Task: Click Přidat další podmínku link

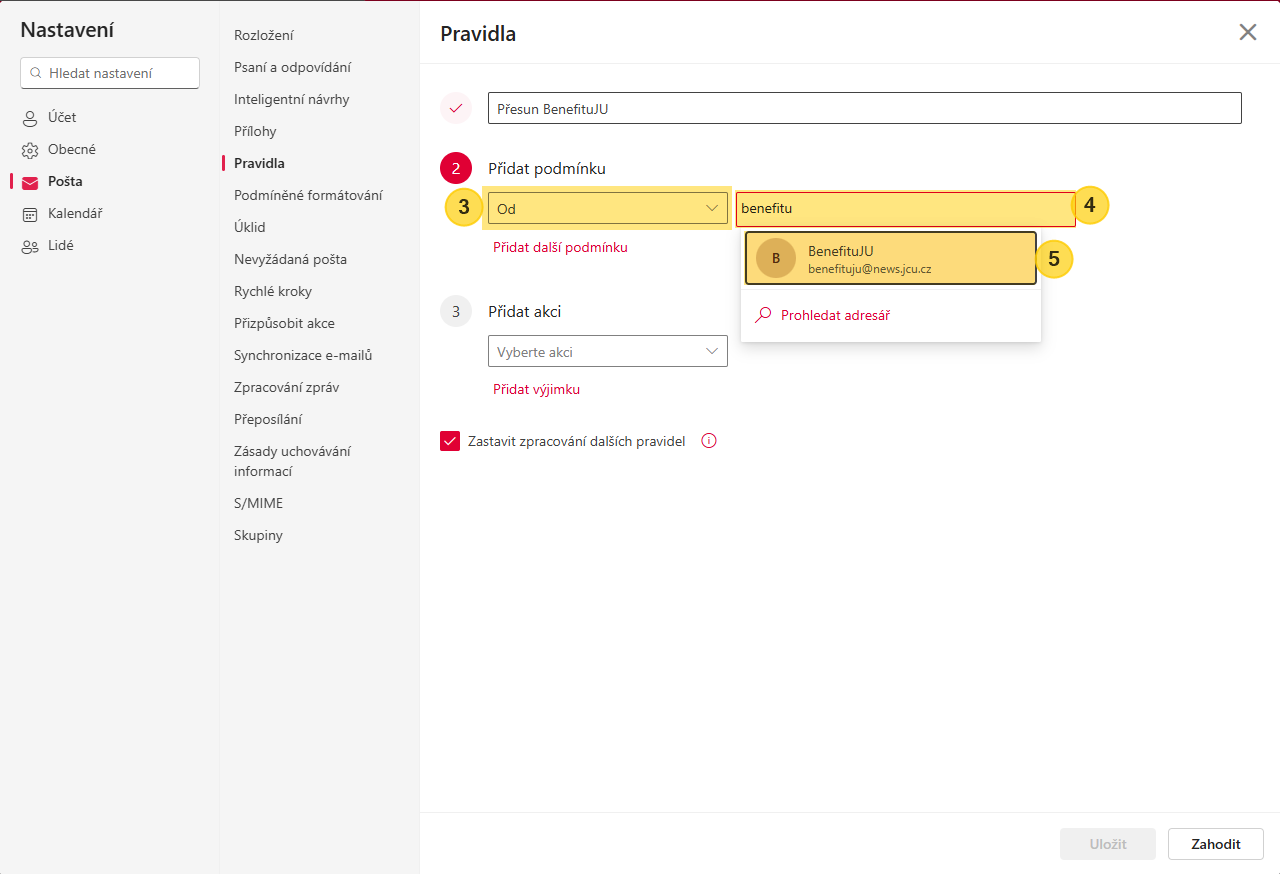Action: point(560,247)
